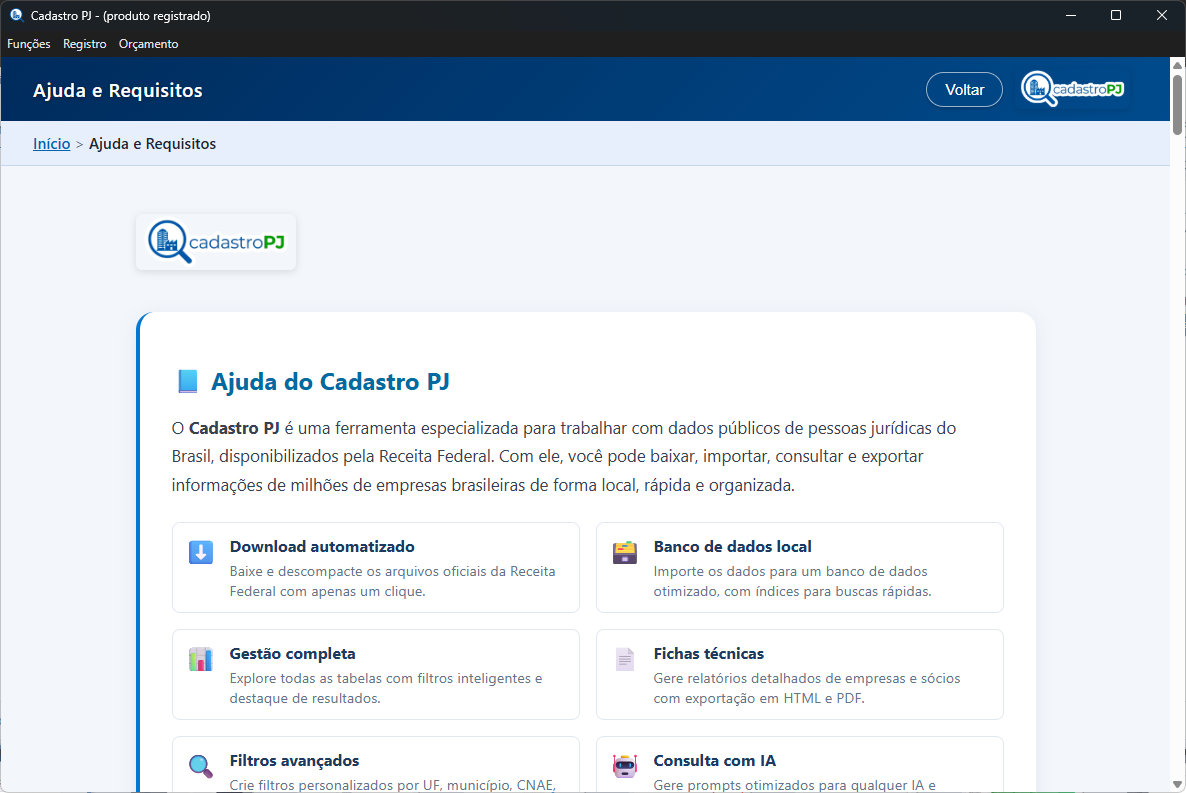
Task: Click the scrollbar down arrow
Action: pyautogui.click(x=1177, y=783)
